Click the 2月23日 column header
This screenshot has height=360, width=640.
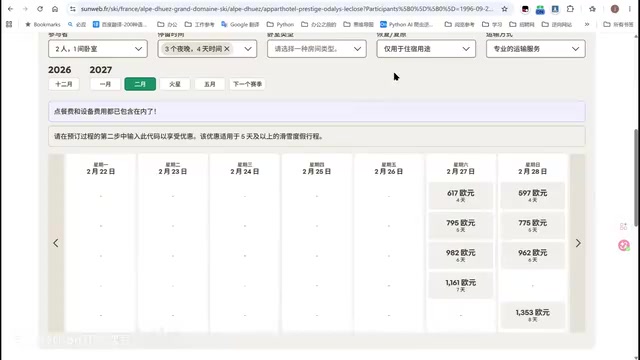pos(173,169)
